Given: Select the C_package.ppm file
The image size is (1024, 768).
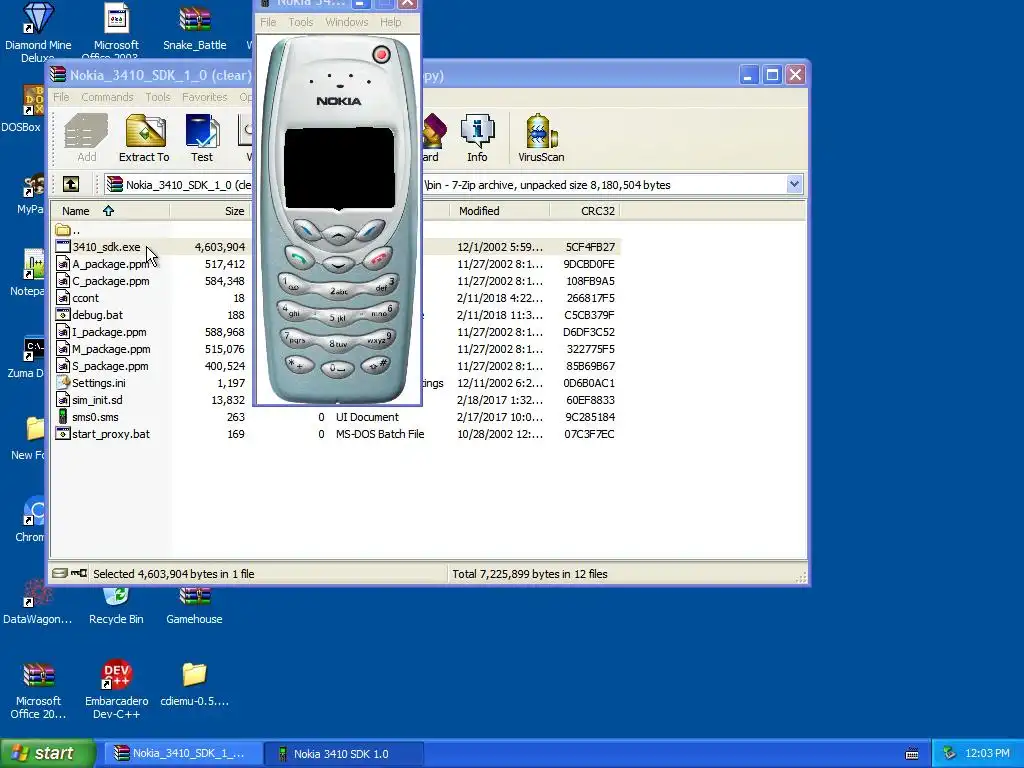Looking at the screenshot, I should click(x=110, y=281).
